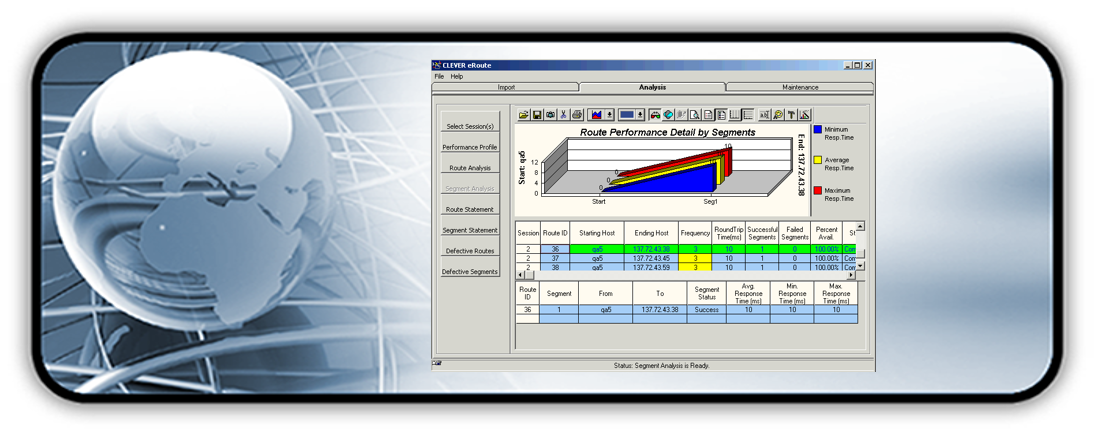The width and height of the screenshot is (1094, 436).
Task: Click the RoundTrip Time(ms) column header
Action: click(728, 233)
